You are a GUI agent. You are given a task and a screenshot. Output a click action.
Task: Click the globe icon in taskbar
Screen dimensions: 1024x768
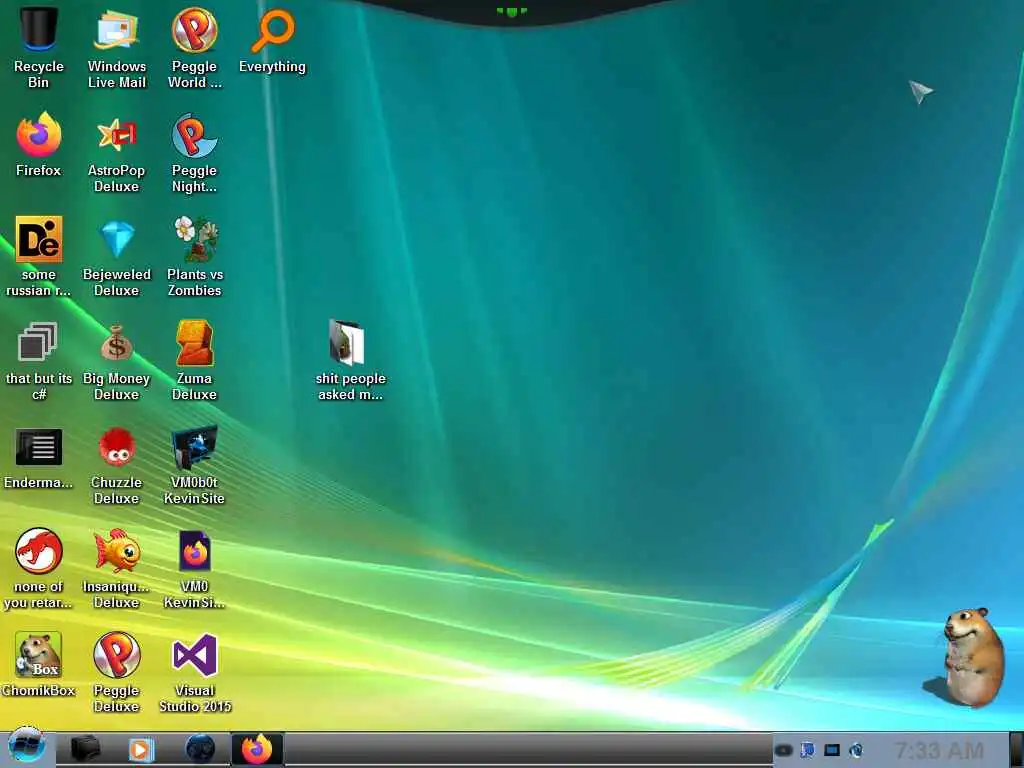[x=200, y=748]
